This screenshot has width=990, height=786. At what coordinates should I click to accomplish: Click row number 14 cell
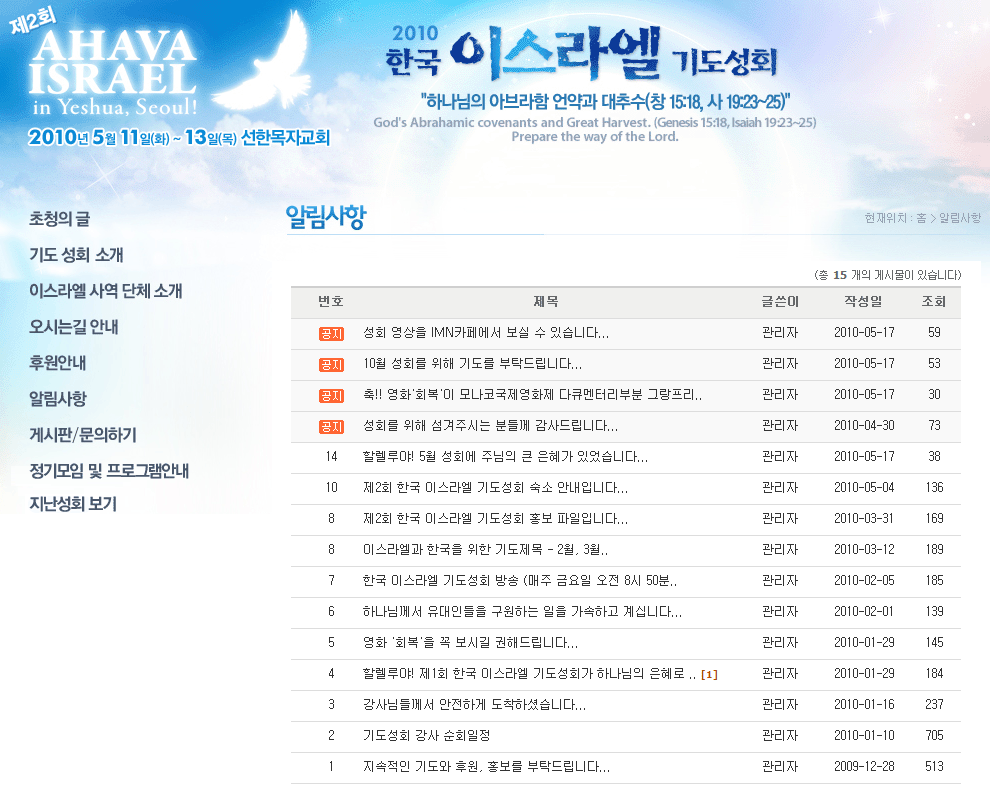click(331, 456)
